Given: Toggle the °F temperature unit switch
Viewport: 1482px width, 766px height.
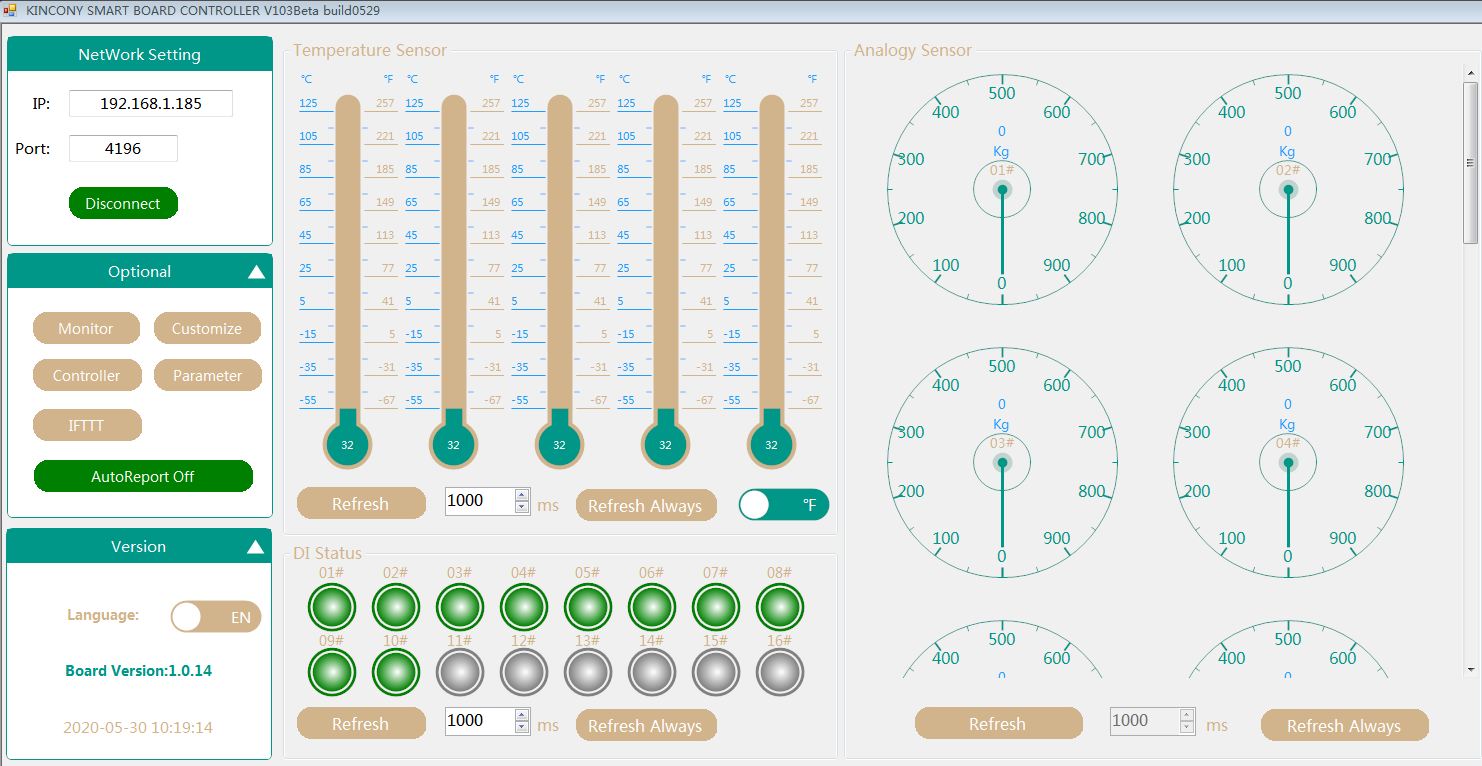Looking at the screenshot, I should point(784,505).
